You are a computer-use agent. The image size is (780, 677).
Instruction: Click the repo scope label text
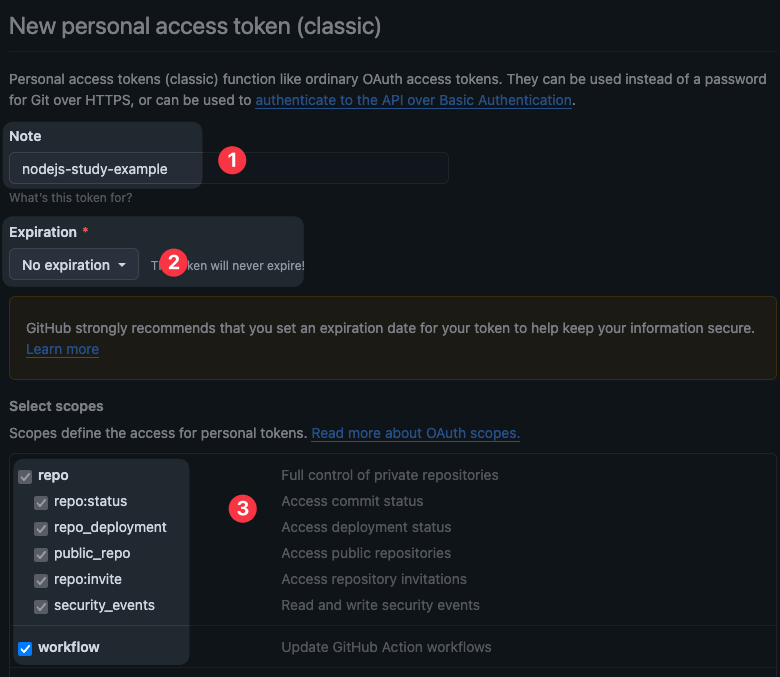tap(53, 475)
